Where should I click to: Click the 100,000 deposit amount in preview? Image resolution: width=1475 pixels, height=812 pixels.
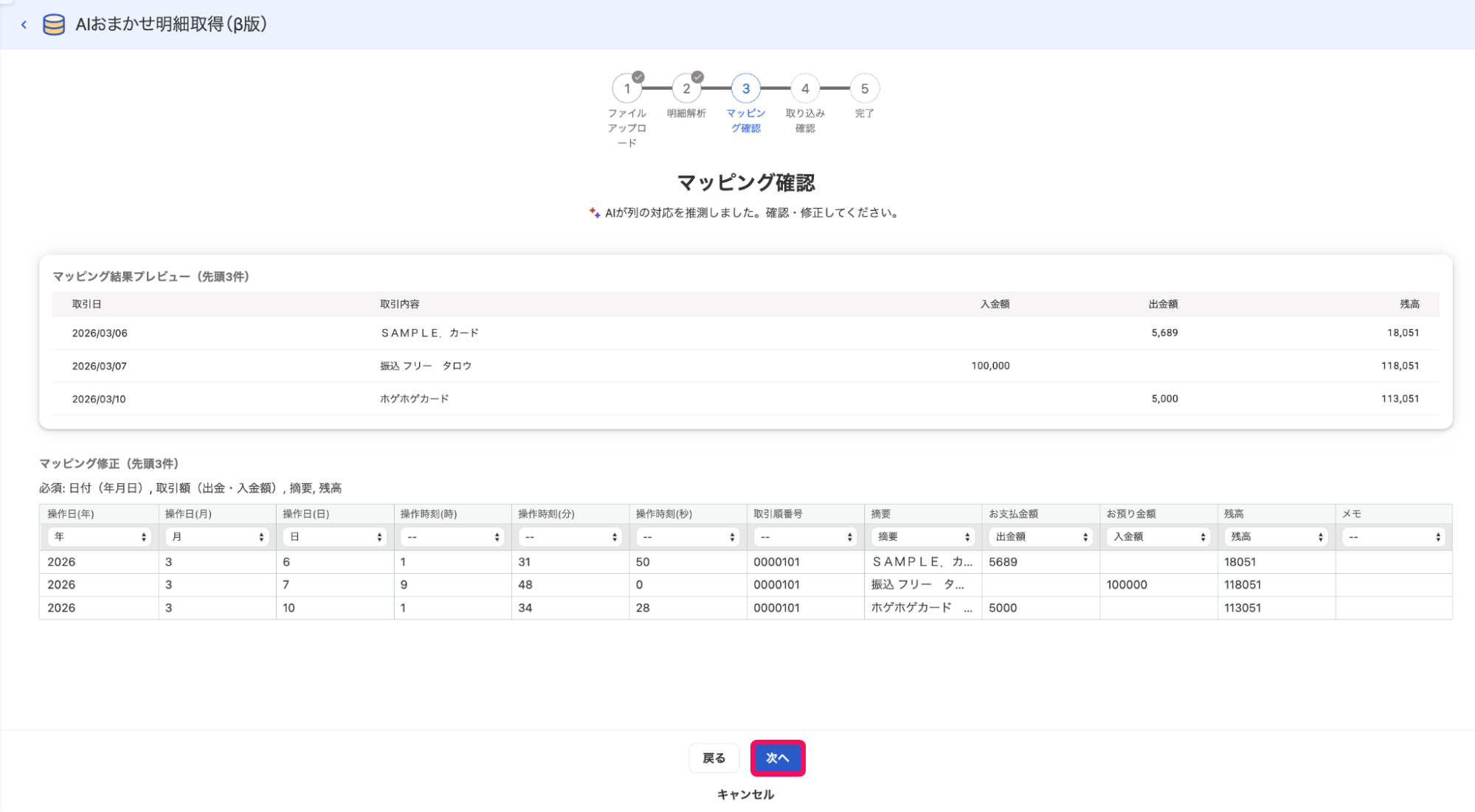(x=990, y=366)
